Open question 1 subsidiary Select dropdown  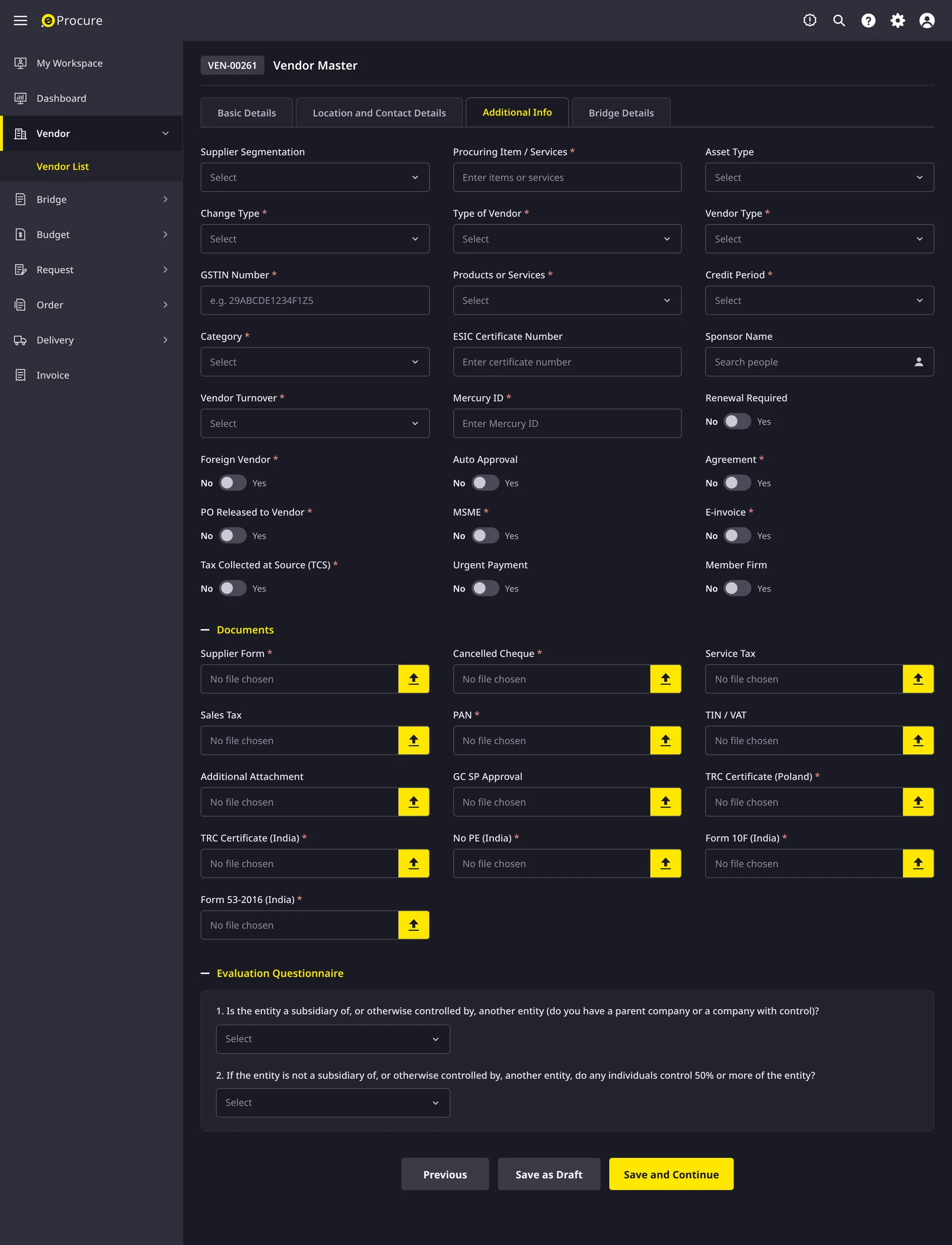tap(333, 1039)
